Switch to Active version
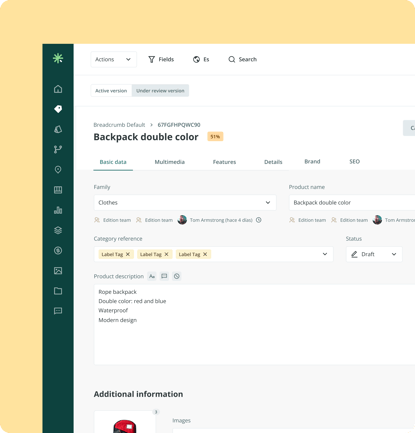Viewport: 415px width, 433px height. pyautogui.click(x=111, y=91)
